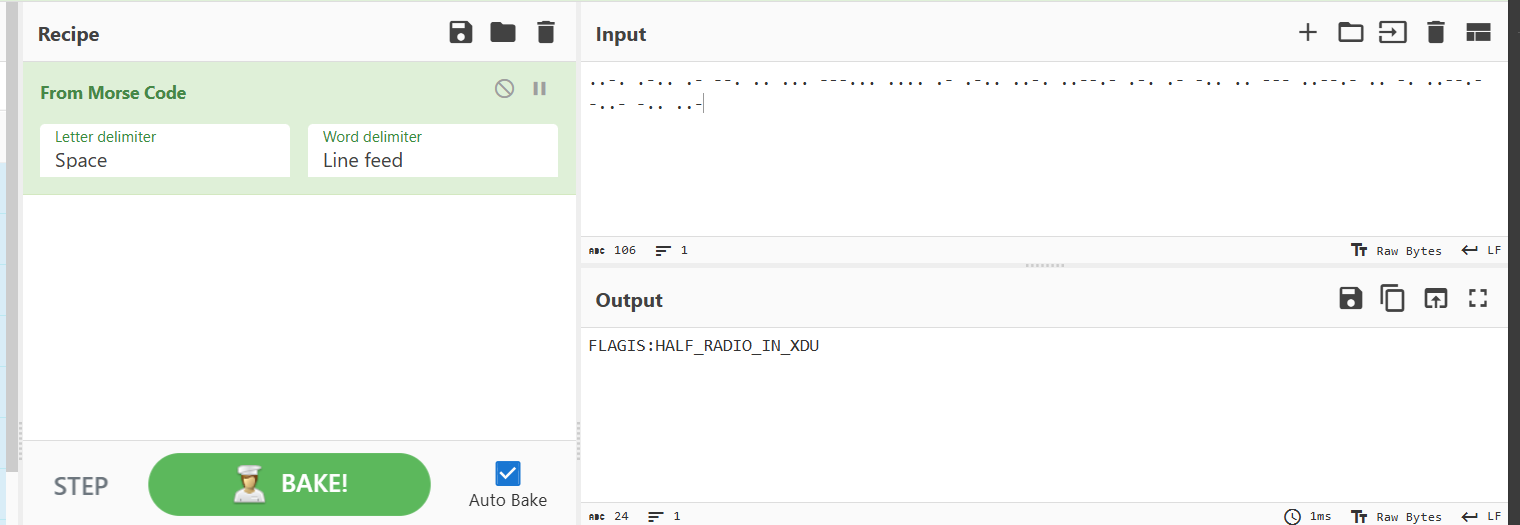Maximise the output pane
The width and height of the screenshot is (1520, 525).
[1478, 298]
